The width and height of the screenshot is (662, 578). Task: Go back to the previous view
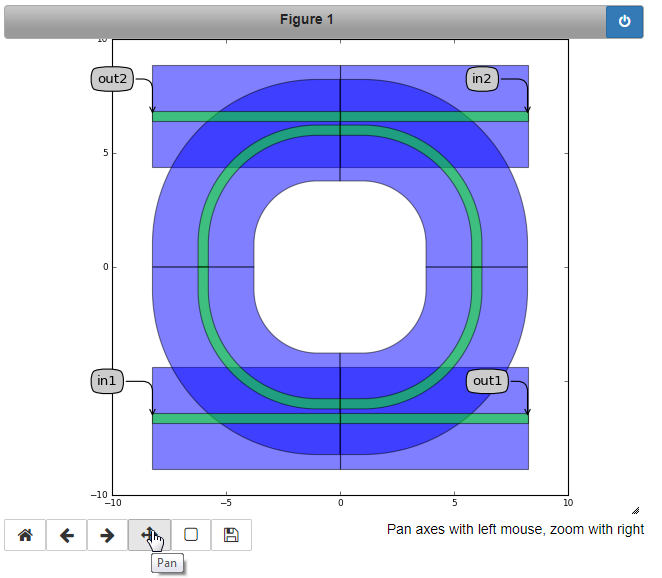(67, 535)
